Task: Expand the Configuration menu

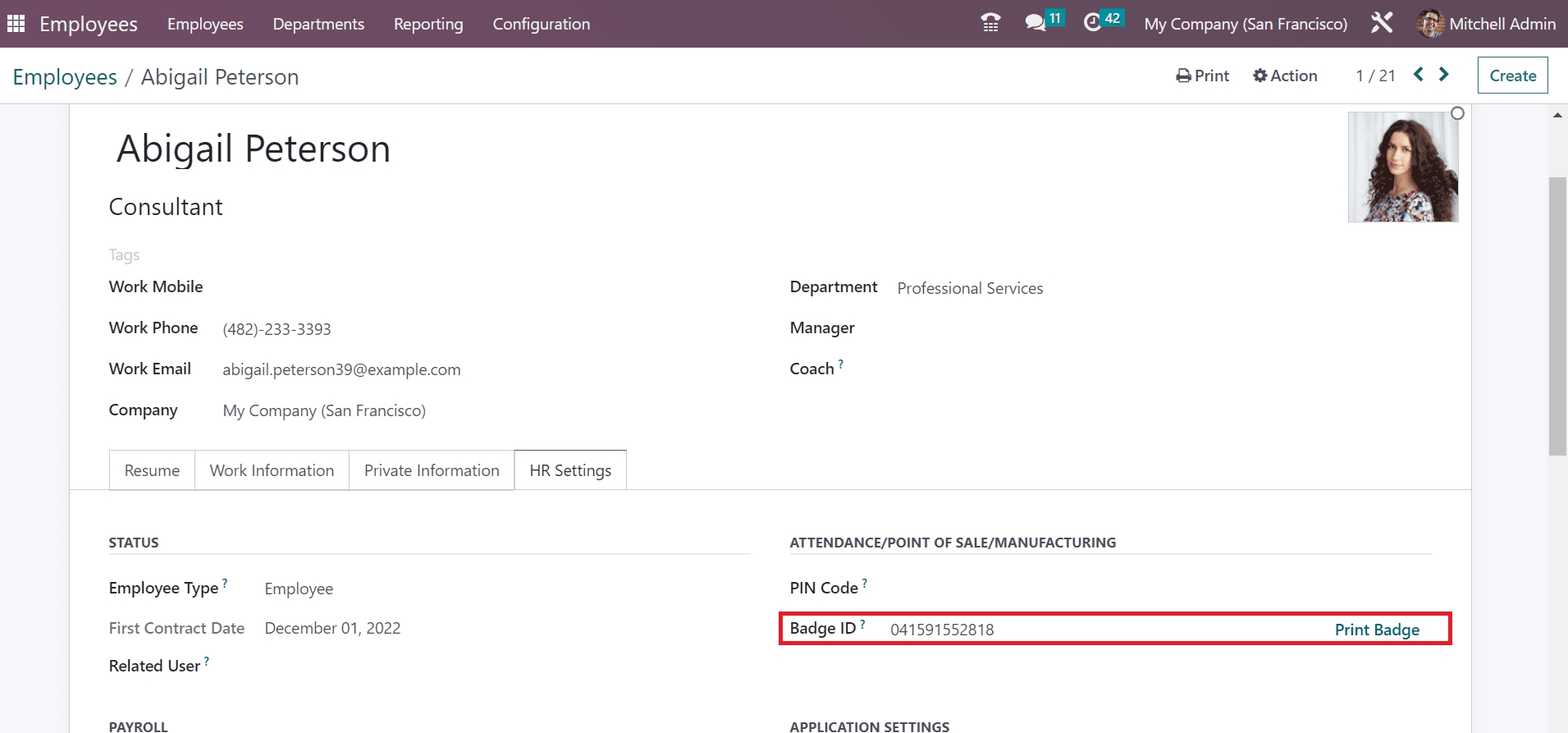Action: 541,24
